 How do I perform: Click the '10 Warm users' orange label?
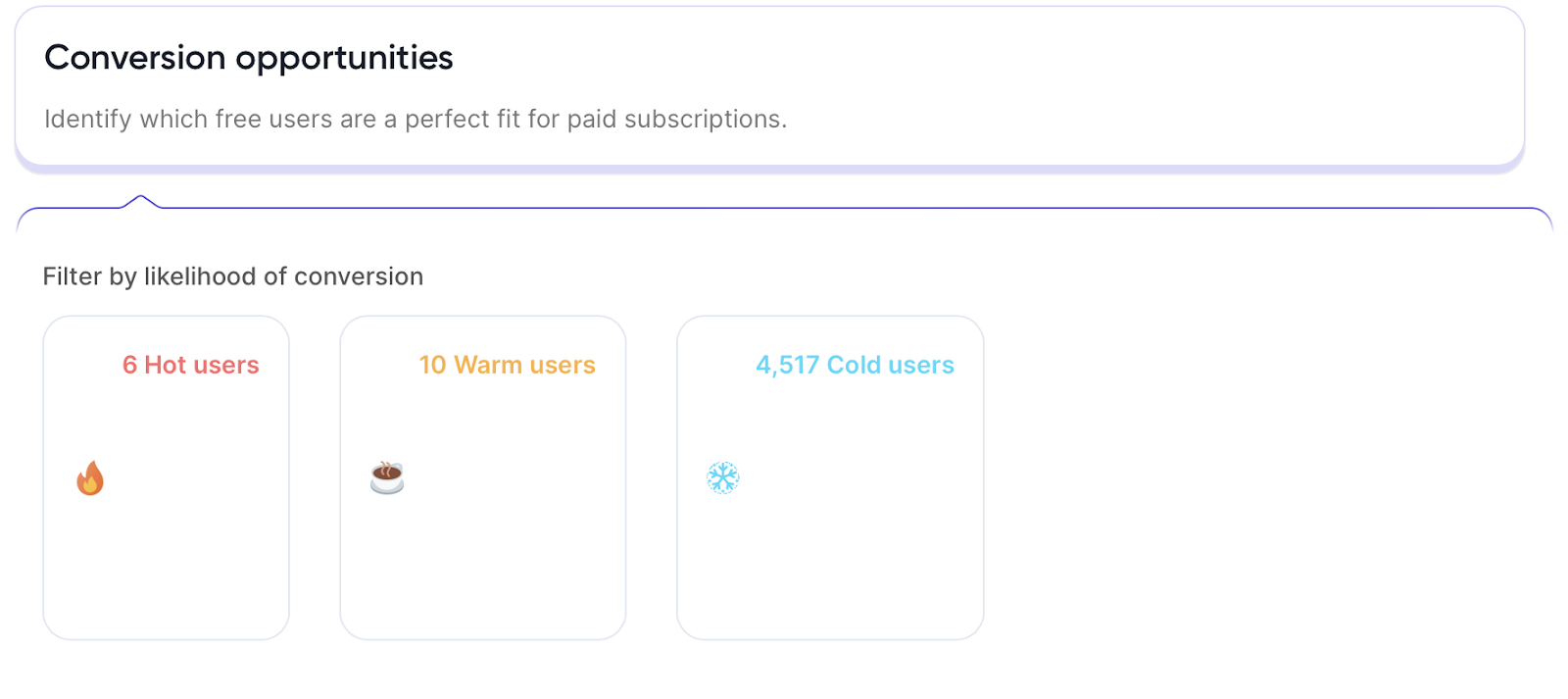point(507,365)
